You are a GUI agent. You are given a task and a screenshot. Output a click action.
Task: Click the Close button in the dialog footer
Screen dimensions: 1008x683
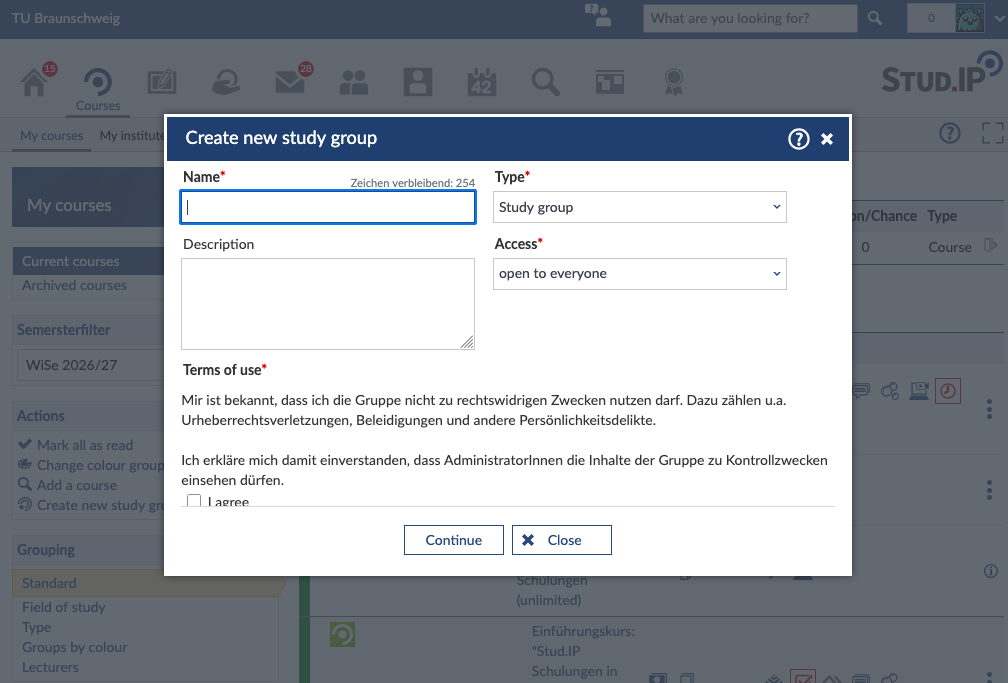click(562, 540)
